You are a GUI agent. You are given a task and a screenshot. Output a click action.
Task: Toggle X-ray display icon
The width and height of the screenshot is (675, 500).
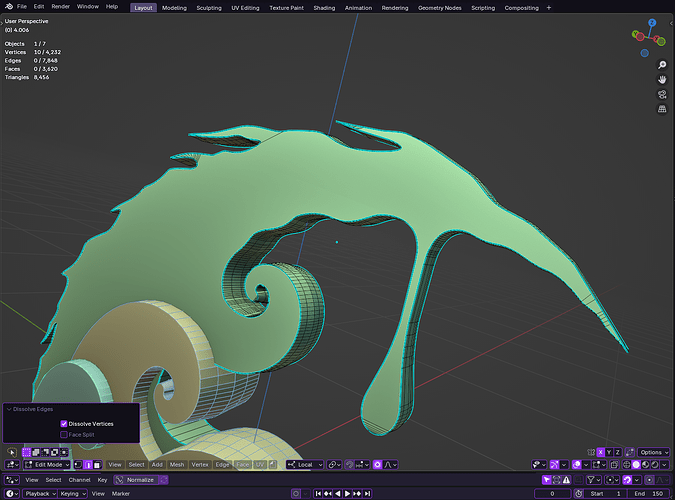click(x=614, y=465)
